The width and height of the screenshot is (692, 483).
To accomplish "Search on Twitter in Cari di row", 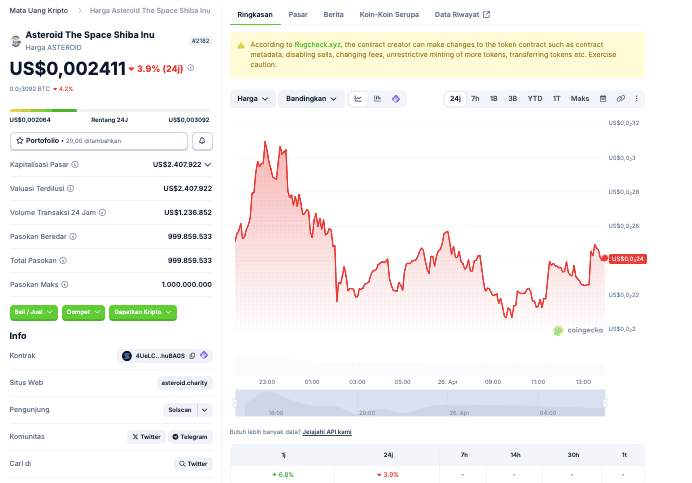I will point(193,464).
